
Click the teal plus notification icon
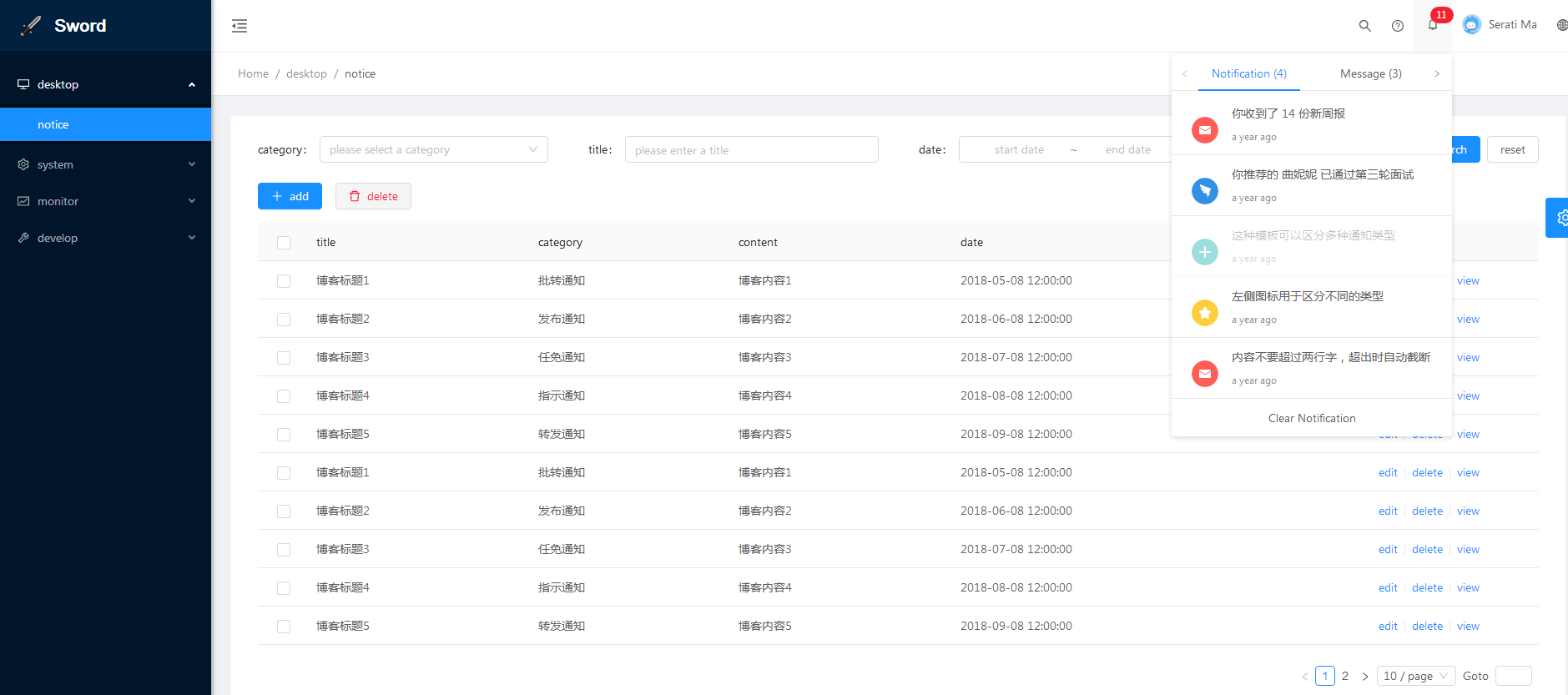click(x=1205, y=252)
